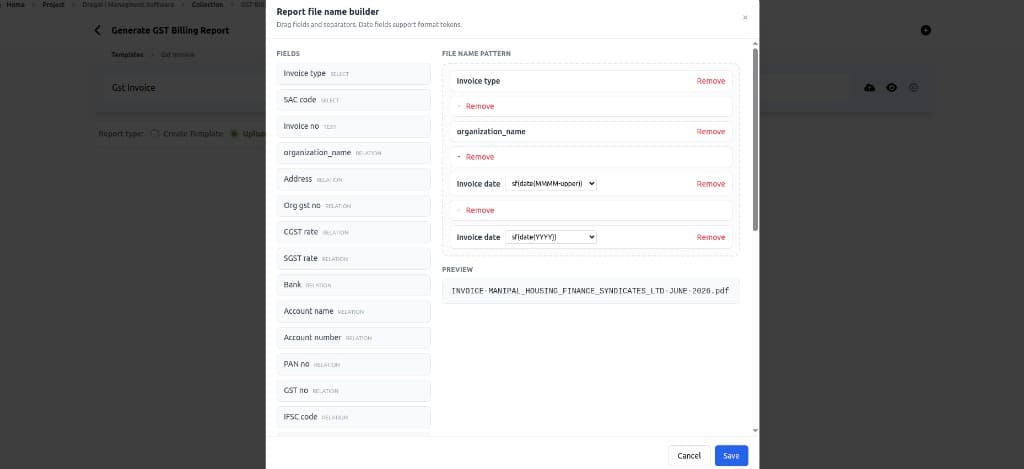Click the cloud upload icon for Gst Invoice
Image resolution: width=1024 pixels, height=469 pixels.
[869, 88]
